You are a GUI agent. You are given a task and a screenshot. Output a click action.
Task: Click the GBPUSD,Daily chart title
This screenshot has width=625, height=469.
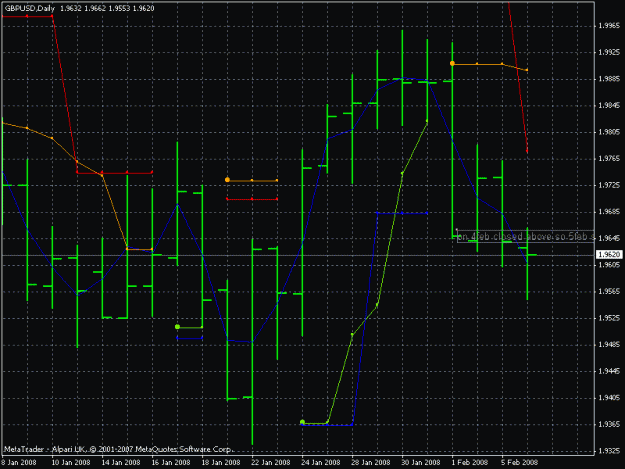pyautogui.click(x=30, y=8)
